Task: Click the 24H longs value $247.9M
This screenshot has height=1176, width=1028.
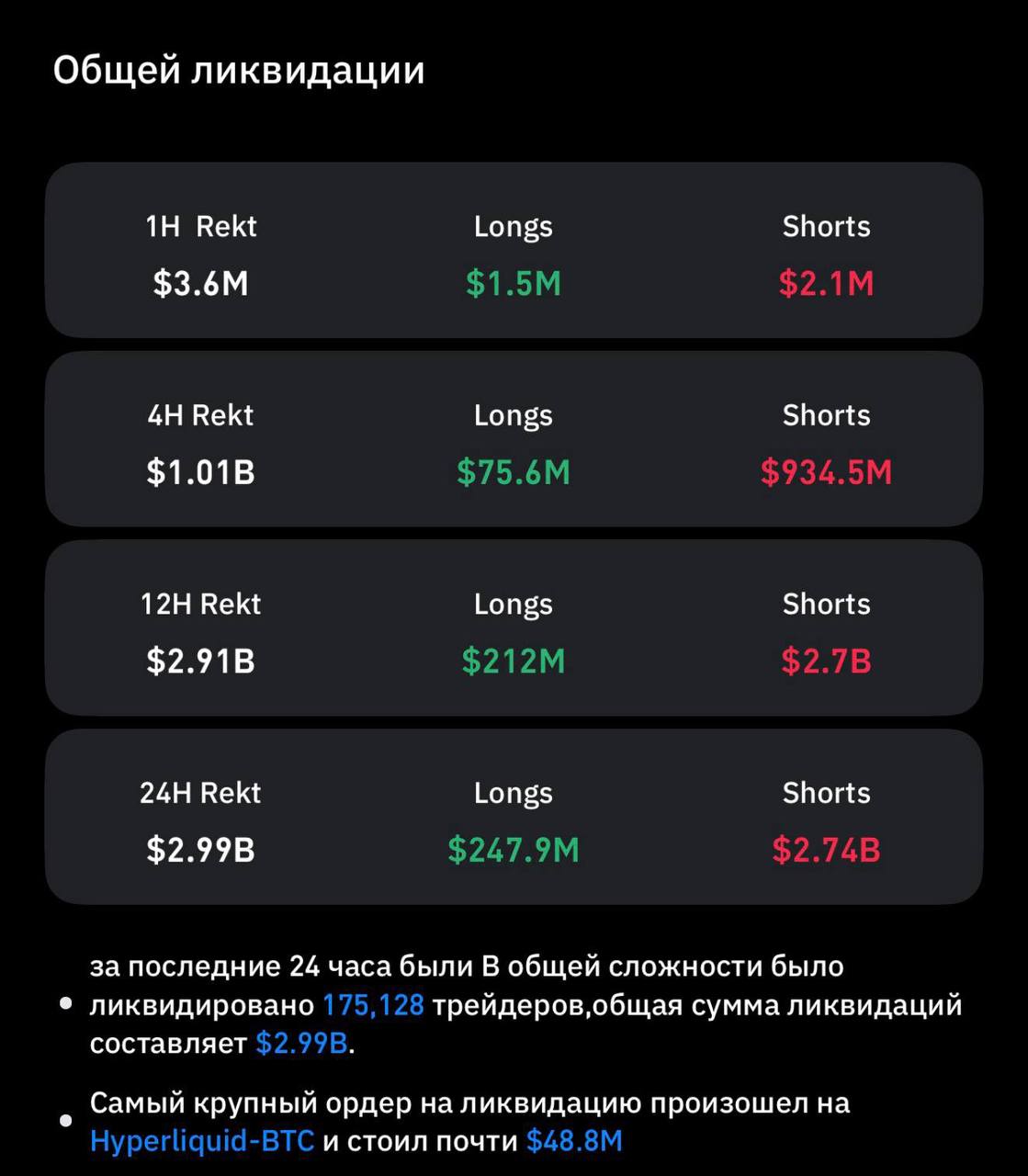Action: point(514,850)
